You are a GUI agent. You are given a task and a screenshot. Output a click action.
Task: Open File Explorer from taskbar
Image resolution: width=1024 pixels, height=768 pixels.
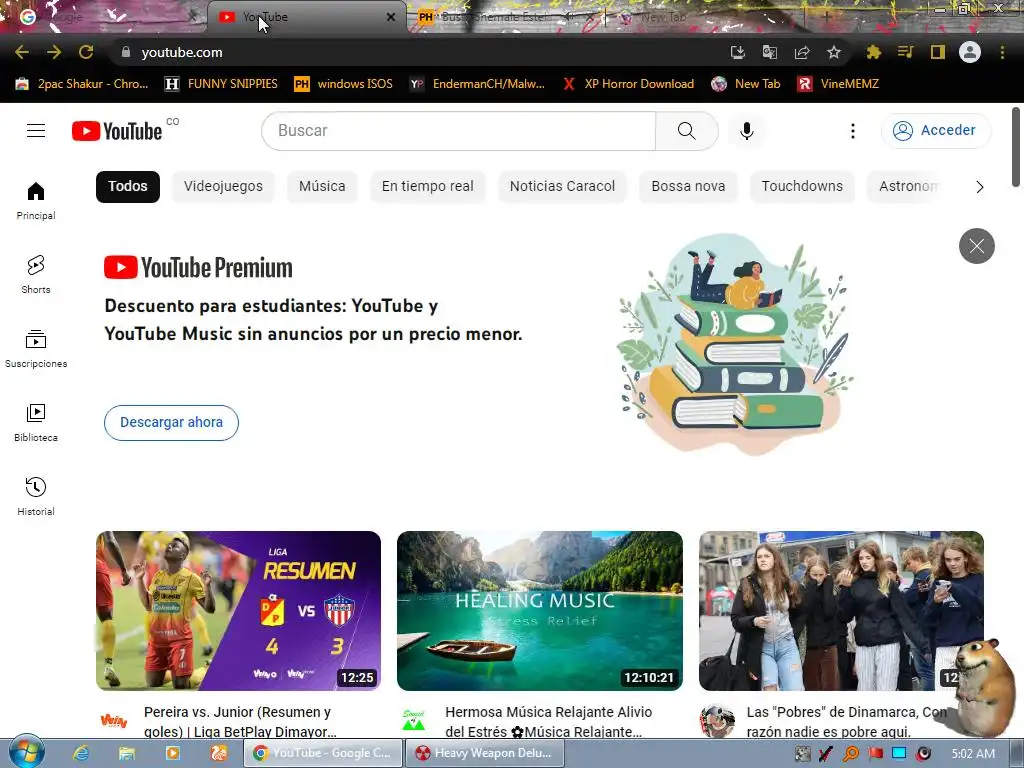[x=127, y=753]
